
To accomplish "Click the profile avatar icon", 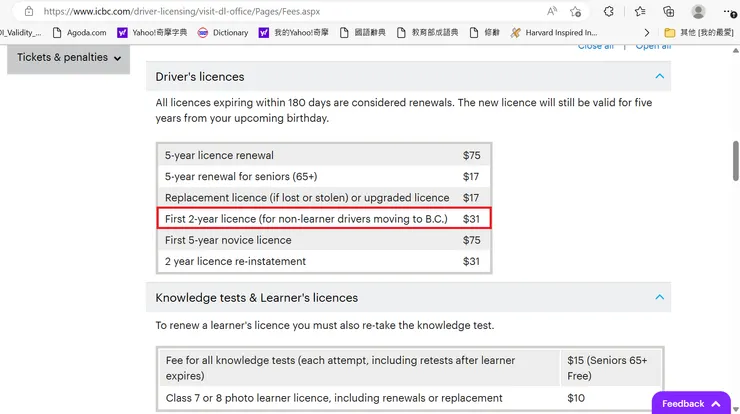I will point(698,11).
